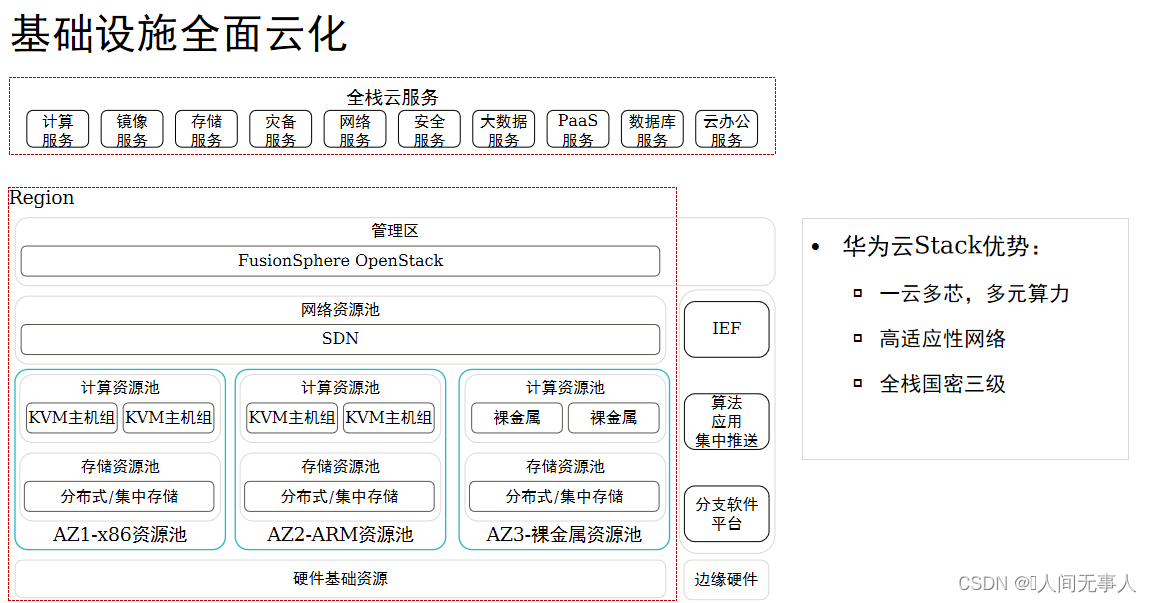Click the 大数据服务 box
The image size is (1152, 603).
pyautogui.click(x=503, y=129)
